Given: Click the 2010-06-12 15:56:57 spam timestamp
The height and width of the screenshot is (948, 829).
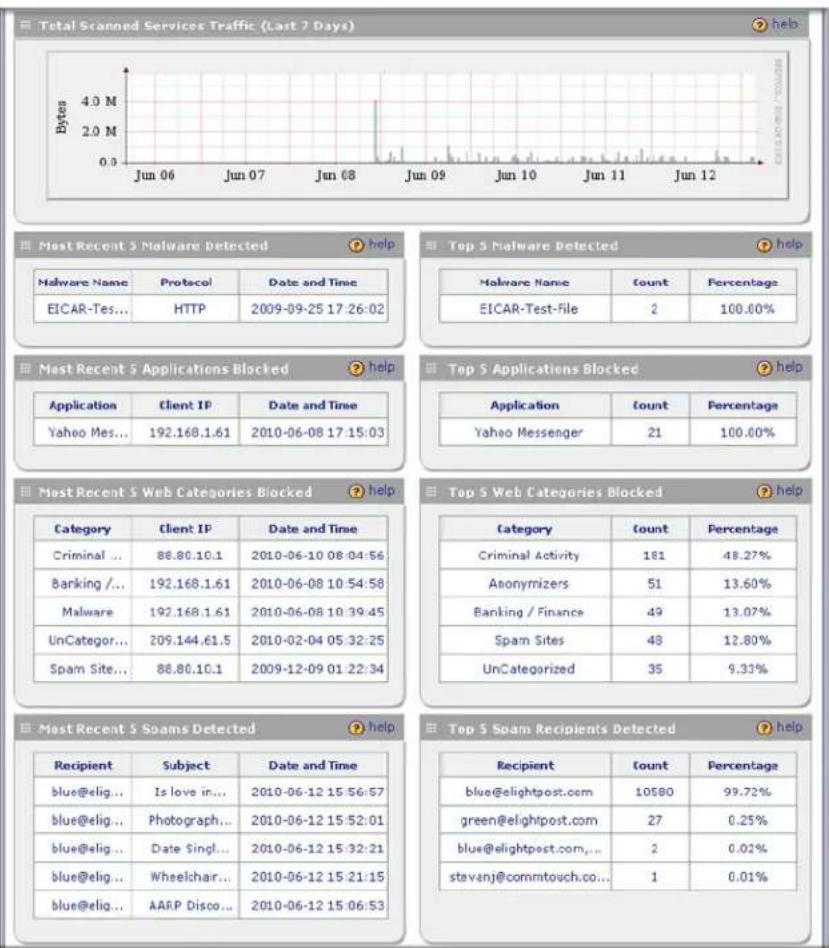Looking at the screenshot, I should 317,792.
